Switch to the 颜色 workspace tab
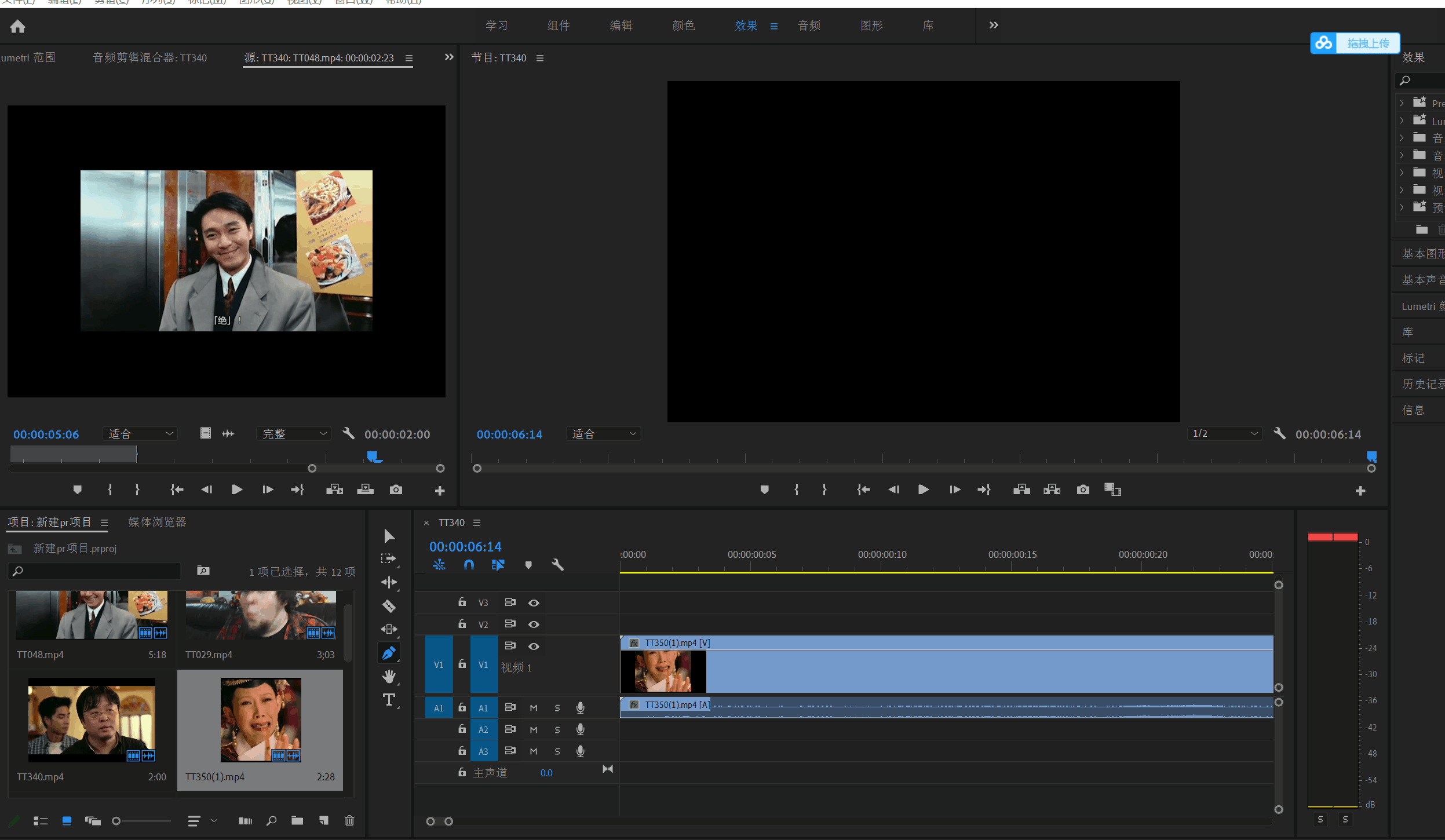Screen dimensions: 1445x840 coord(683,25)
